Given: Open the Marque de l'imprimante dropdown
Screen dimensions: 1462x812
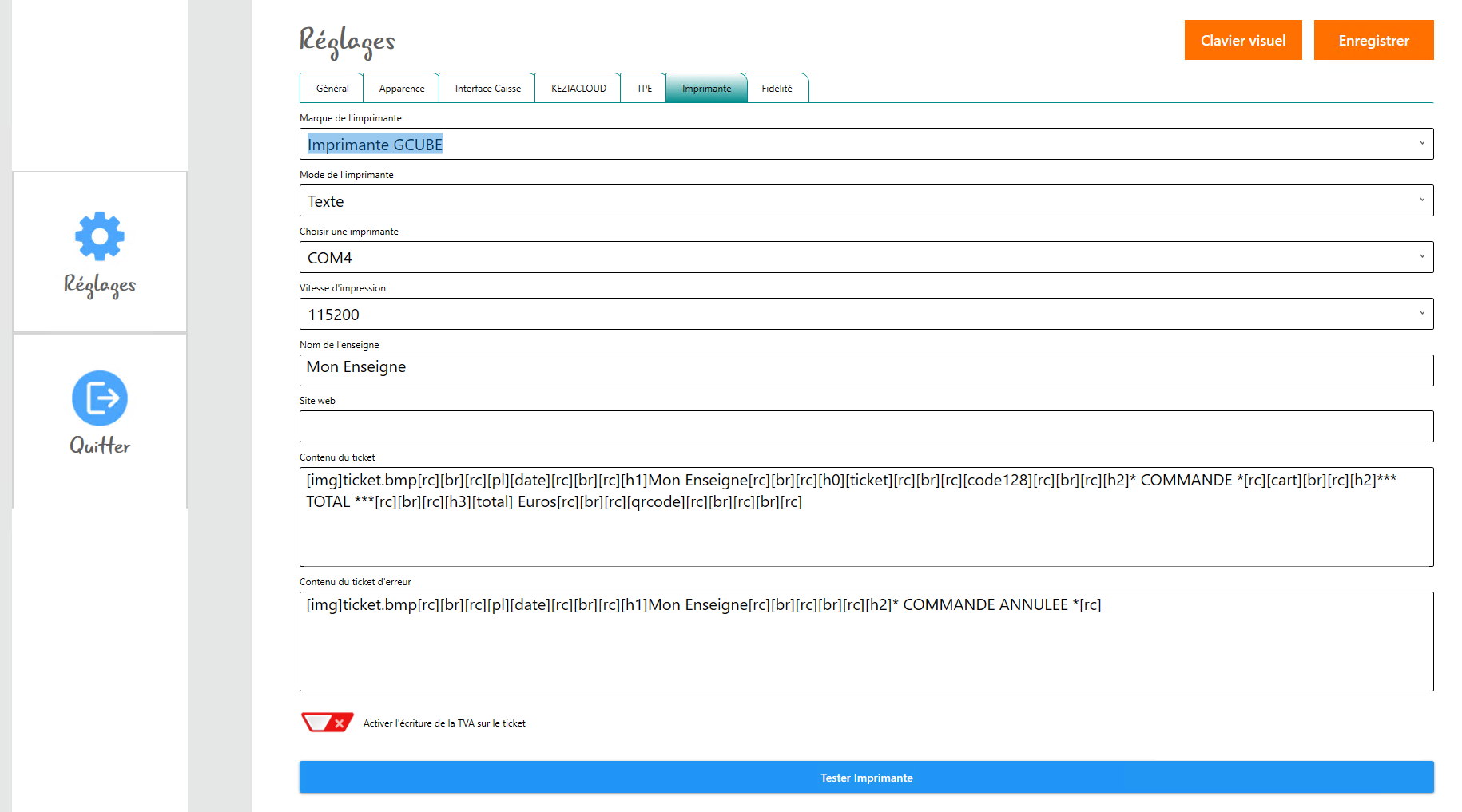Looking at the screenshot, I should coord(866,145).
